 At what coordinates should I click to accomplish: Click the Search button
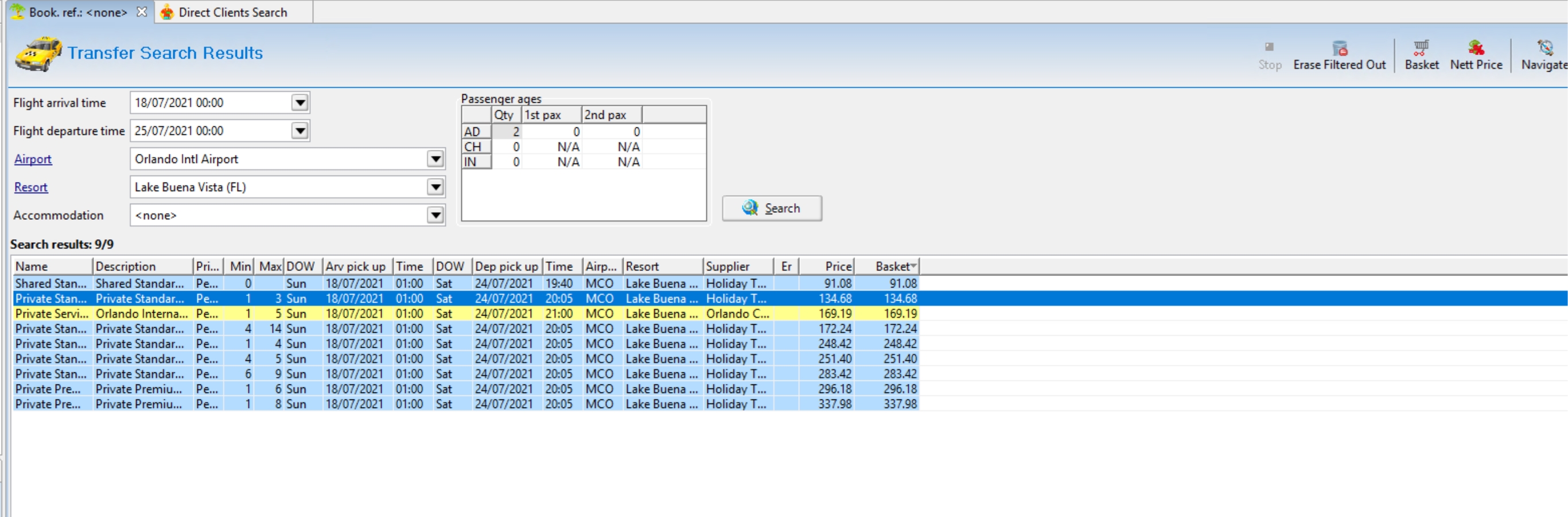pyautogui.click(x=772, y=208)
